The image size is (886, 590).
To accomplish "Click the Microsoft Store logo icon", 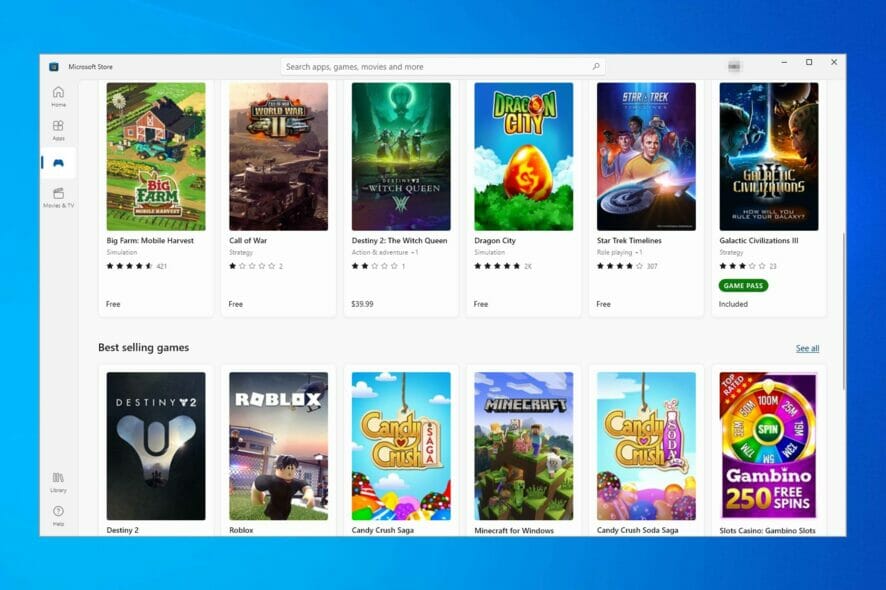I will pyautogui.click(x=54, y=67).
